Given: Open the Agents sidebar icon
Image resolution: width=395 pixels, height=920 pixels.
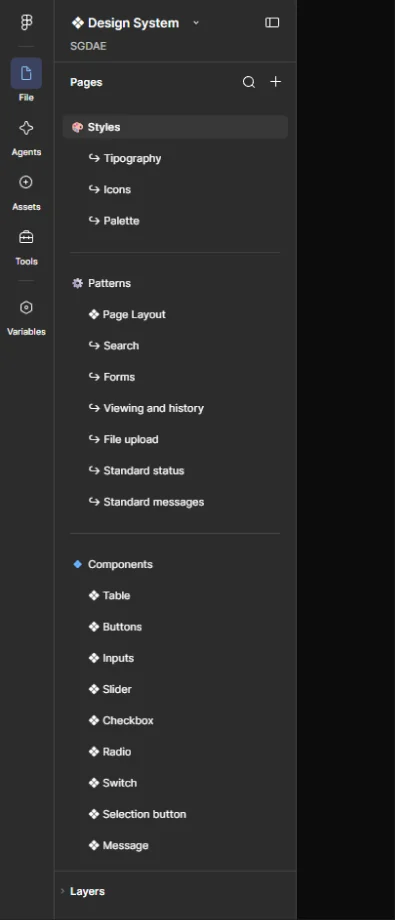Looking at the screenshot, I should click(26, 128).
